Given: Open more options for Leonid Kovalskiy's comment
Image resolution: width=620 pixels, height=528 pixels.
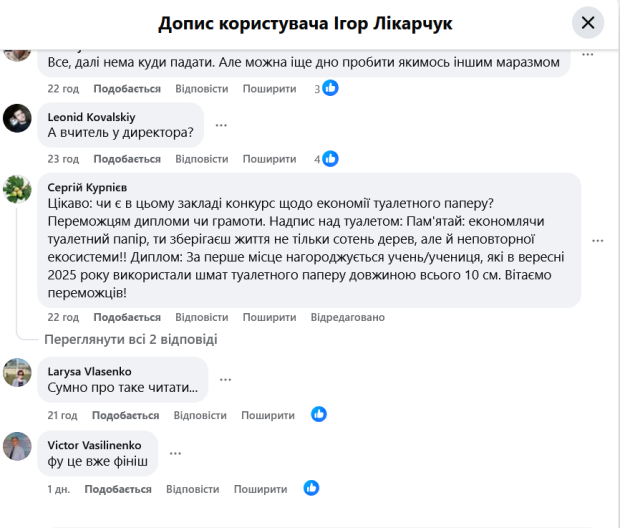Looking at the screenshot, I should (x=221, y=125).
